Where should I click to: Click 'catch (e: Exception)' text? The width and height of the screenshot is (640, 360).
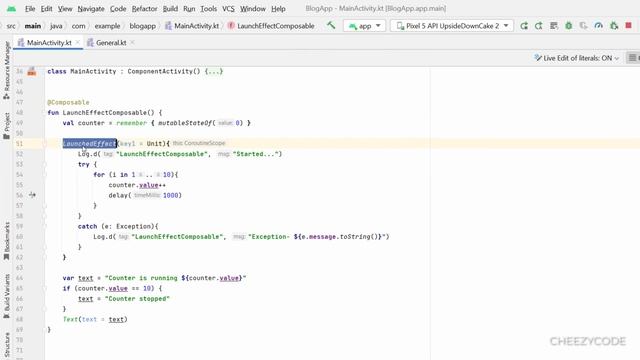pos(116,226)
